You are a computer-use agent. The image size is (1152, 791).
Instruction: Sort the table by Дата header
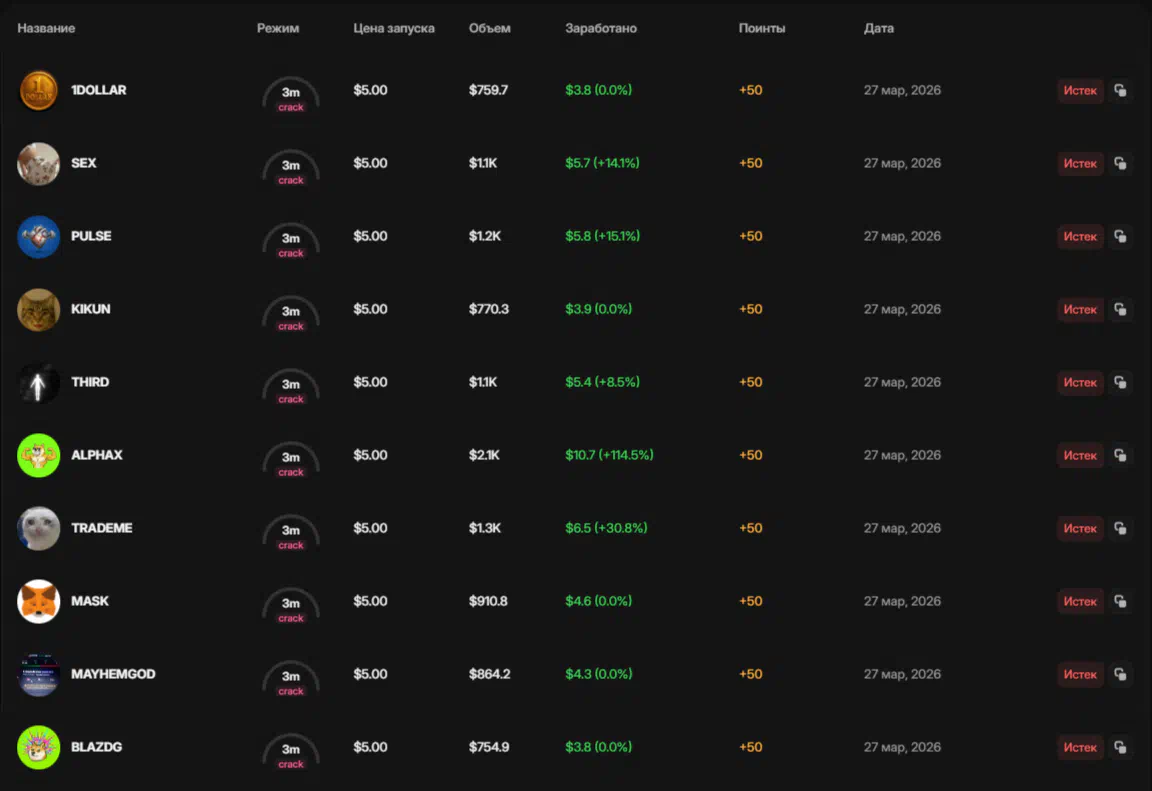point(878,28)
